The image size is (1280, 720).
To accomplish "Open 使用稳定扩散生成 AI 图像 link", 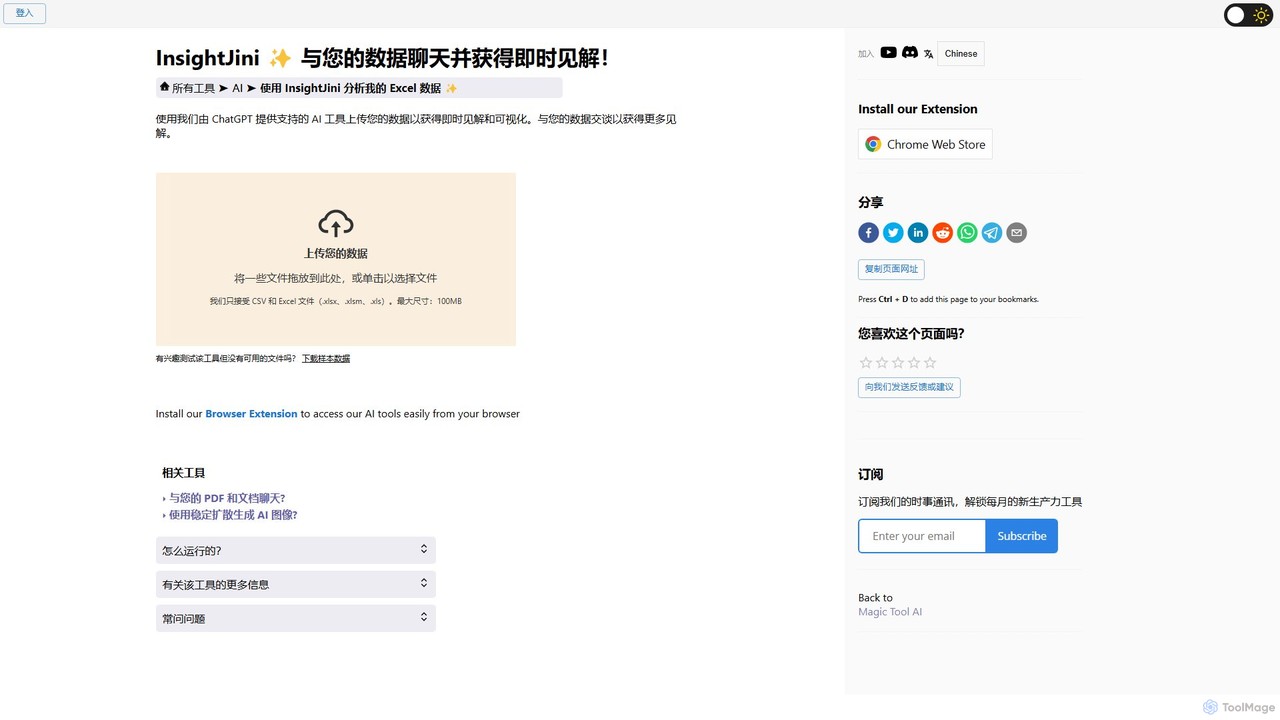I will [233, 515].
